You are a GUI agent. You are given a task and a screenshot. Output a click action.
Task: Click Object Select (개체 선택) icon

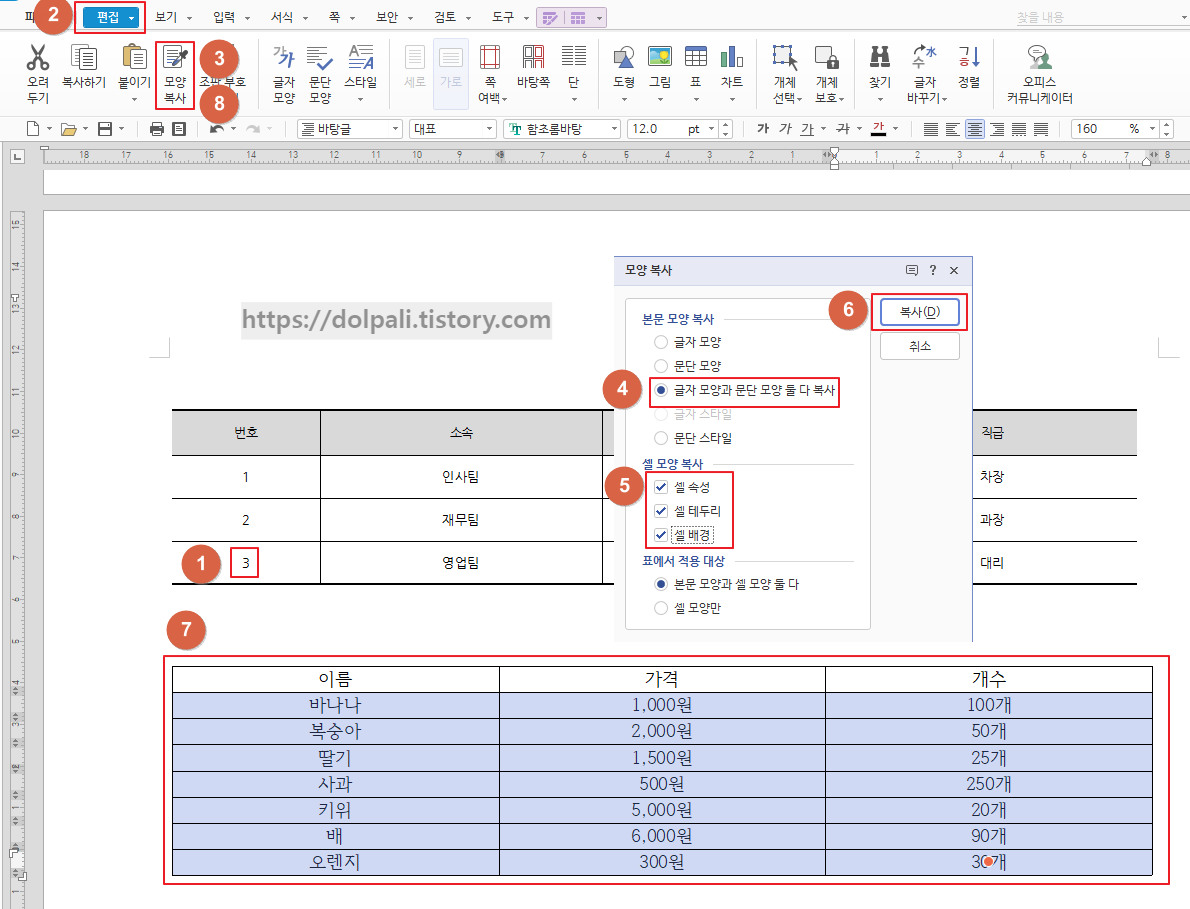(x=785, y=58)
